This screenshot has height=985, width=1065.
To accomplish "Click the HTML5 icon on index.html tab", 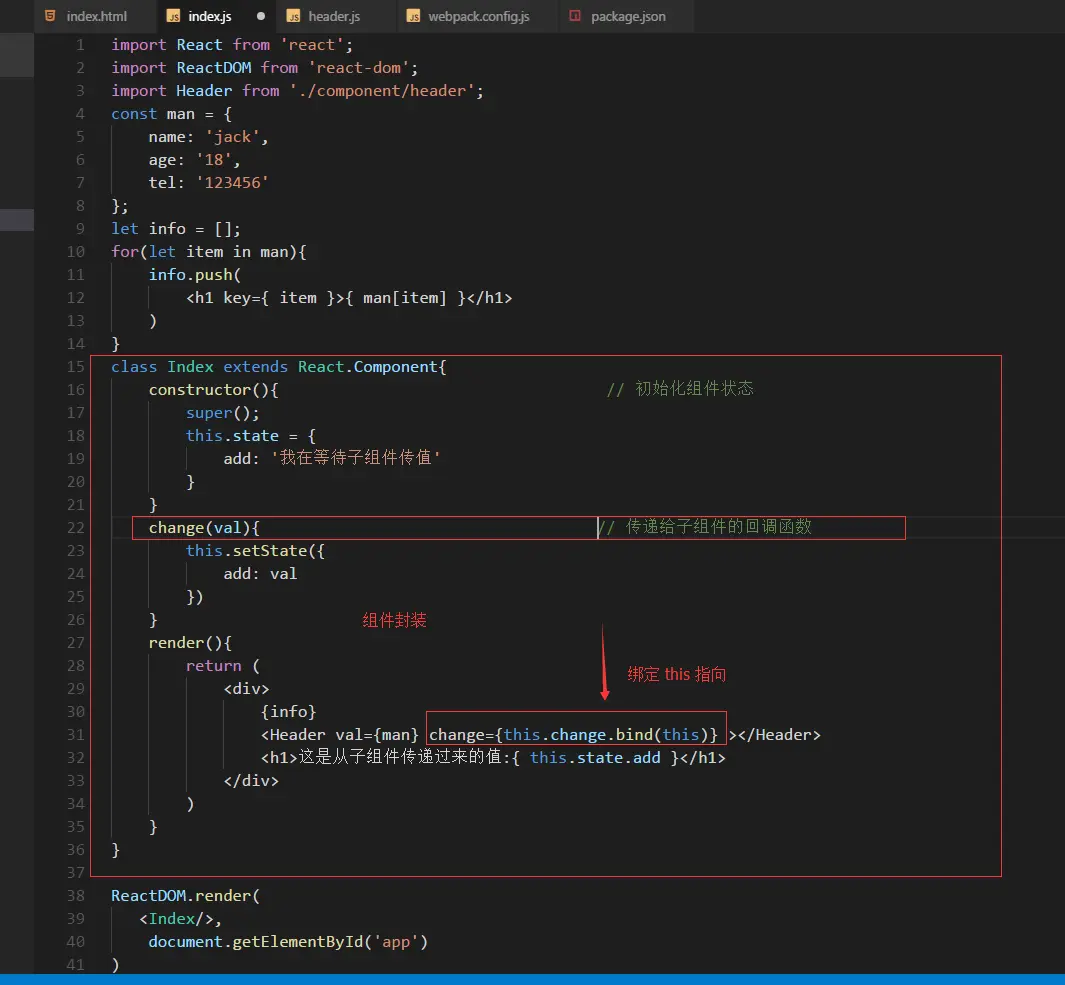I will click(x=50, y=16).
